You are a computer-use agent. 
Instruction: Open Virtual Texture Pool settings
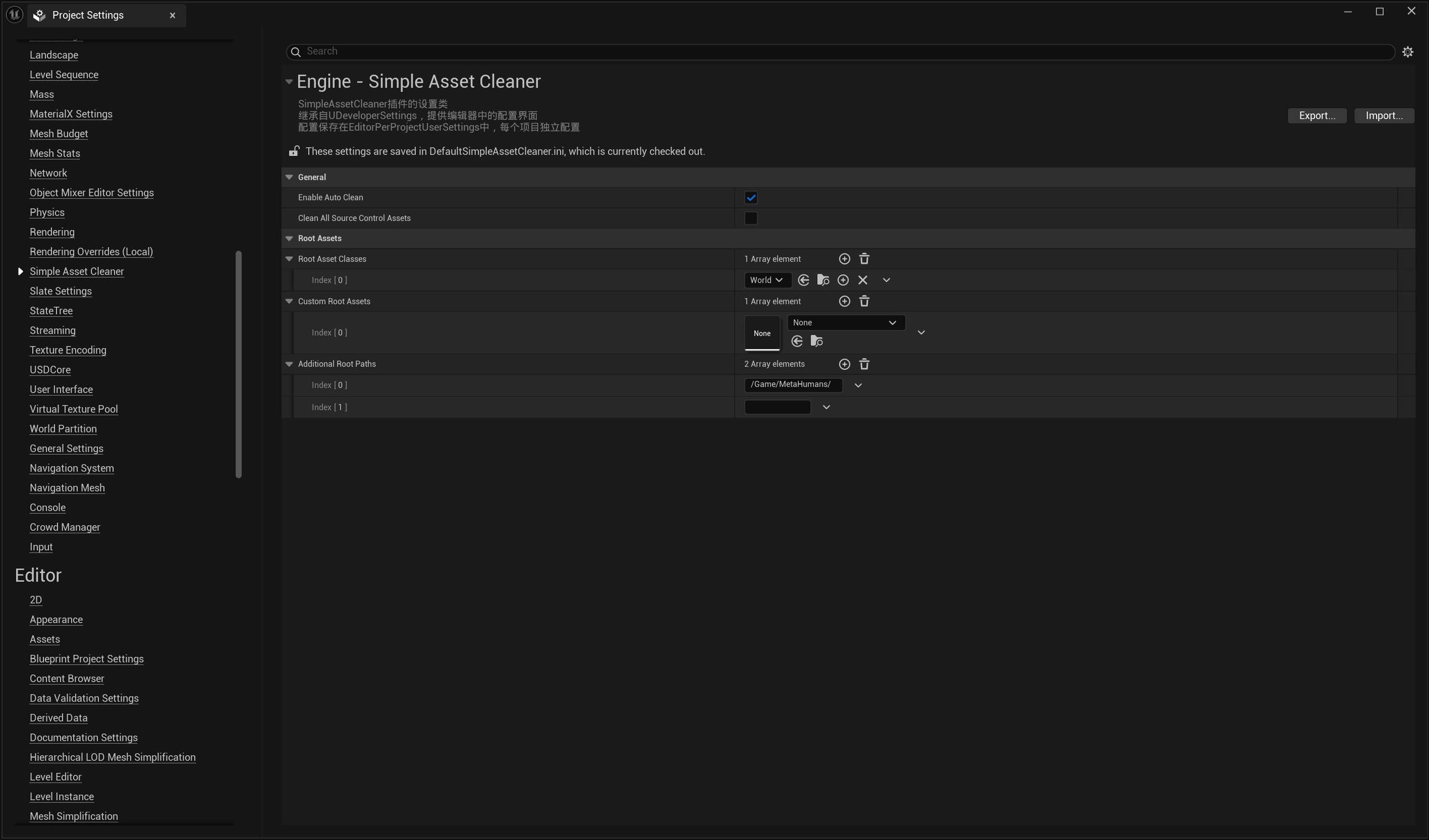click(x=74, y=409)
